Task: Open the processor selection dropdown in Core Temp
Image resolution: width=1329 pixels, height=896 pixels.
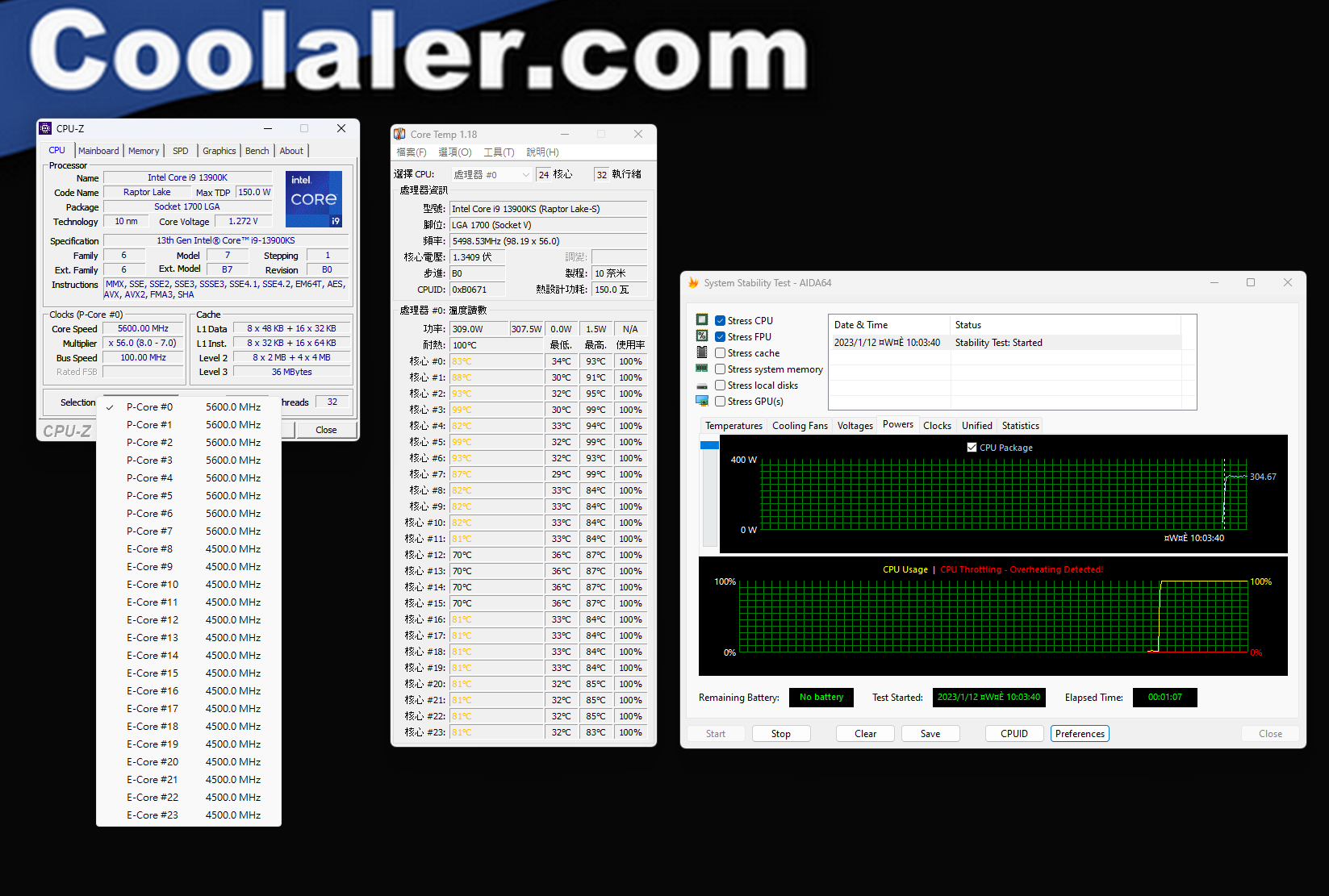Action: click(x=491, y=174)
